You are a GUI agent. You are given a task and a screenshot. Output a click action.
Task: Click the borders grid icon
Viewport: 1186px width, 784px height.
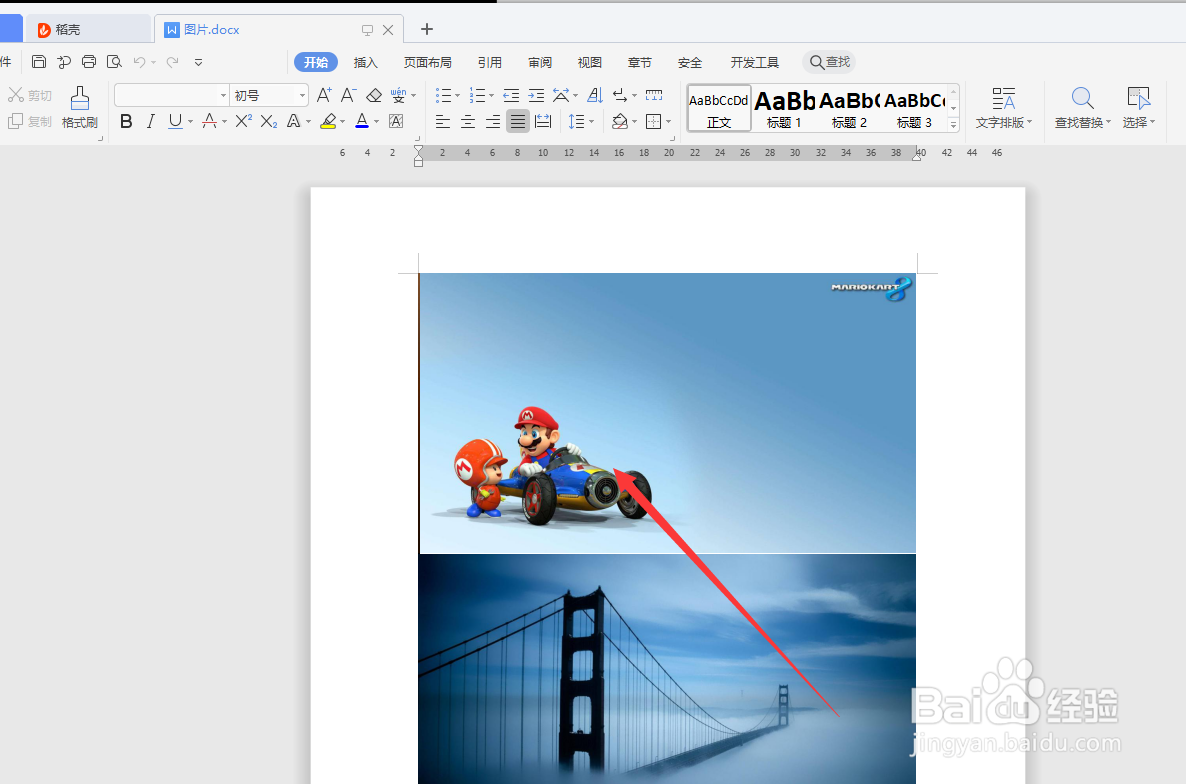(x=654, y=121)
